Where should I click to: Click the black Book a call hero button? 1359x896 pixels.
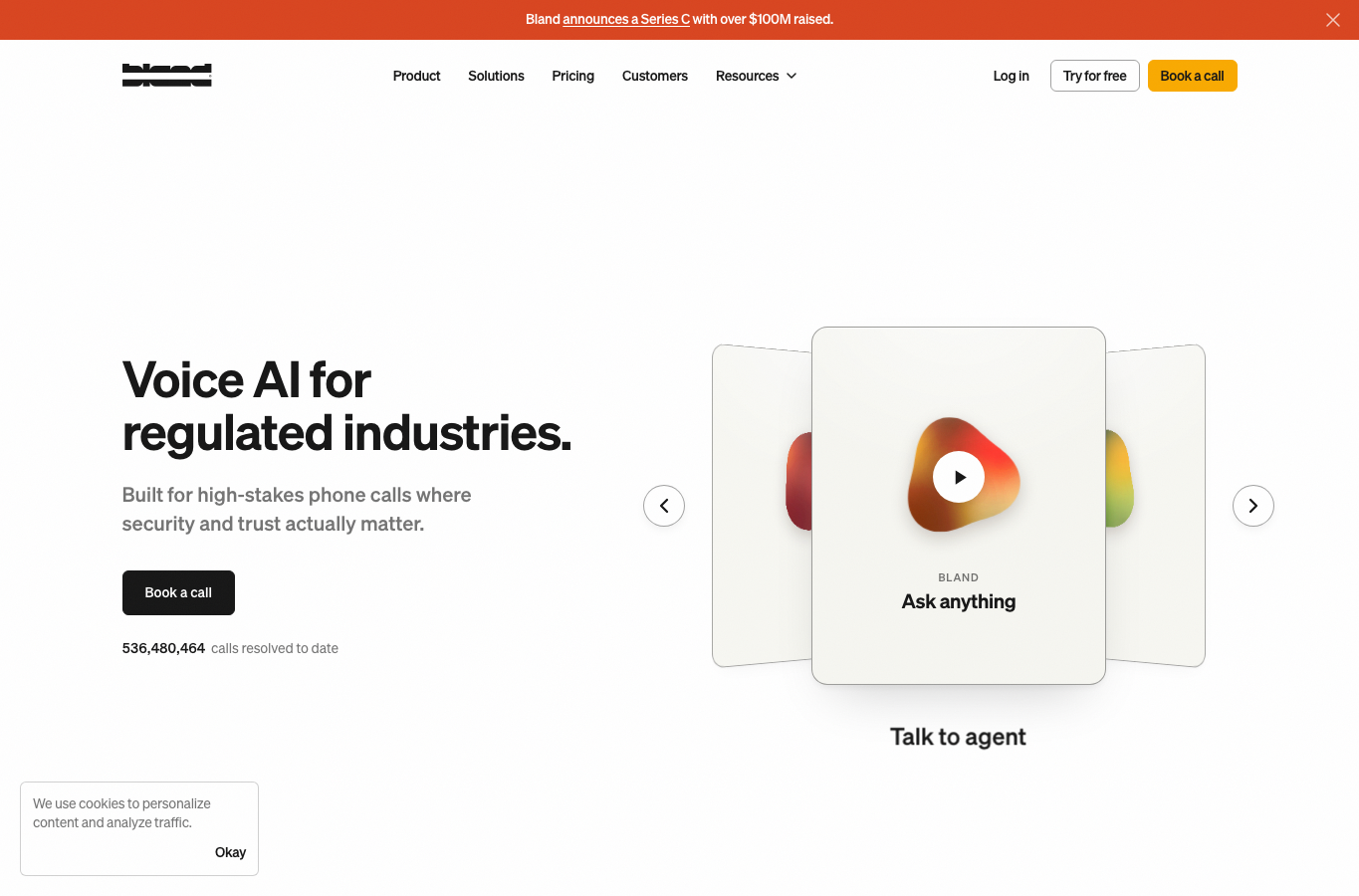(x=178, y=592)
